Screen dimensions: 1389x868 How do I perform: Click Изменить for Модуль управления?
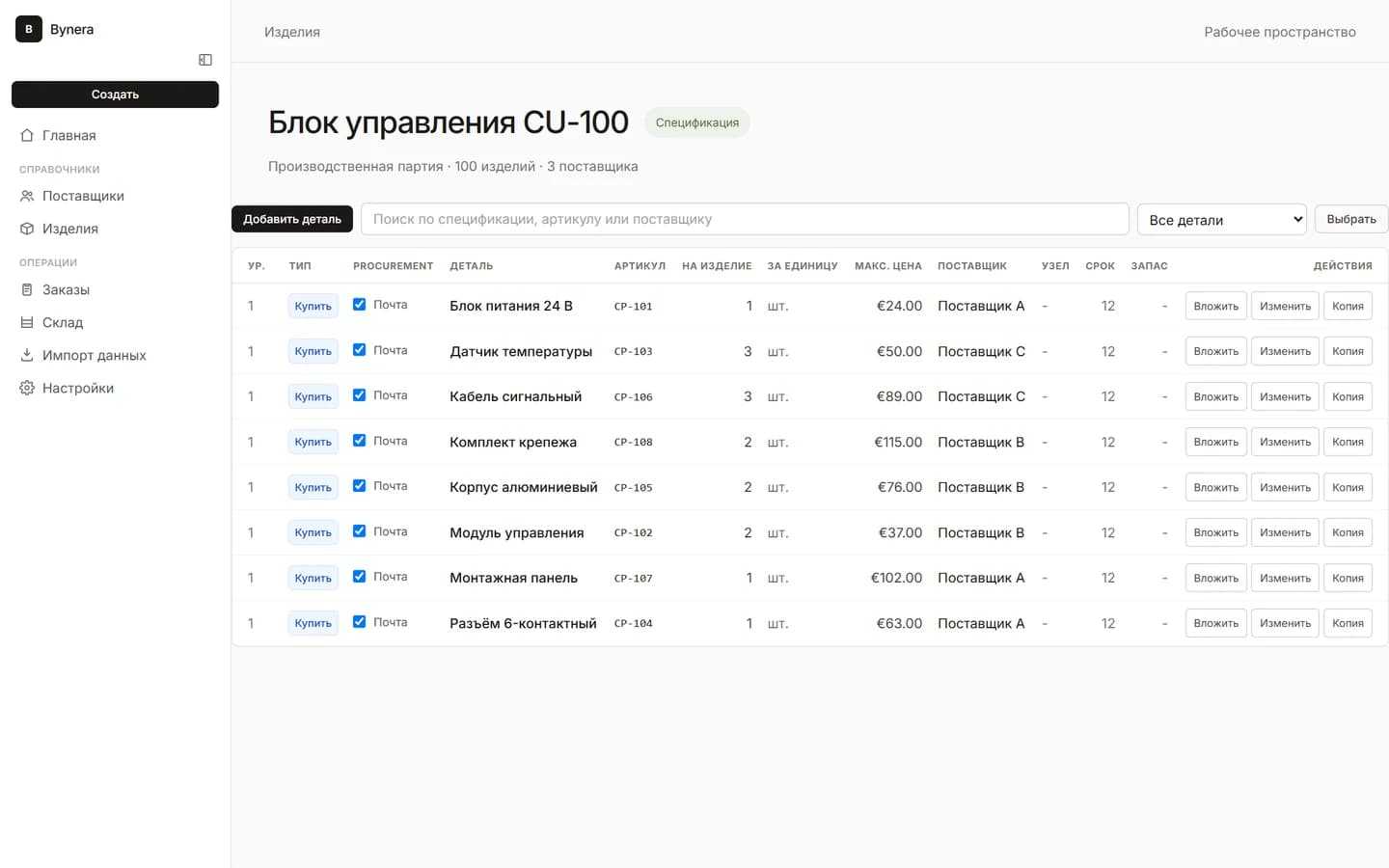coord(1285,532)
